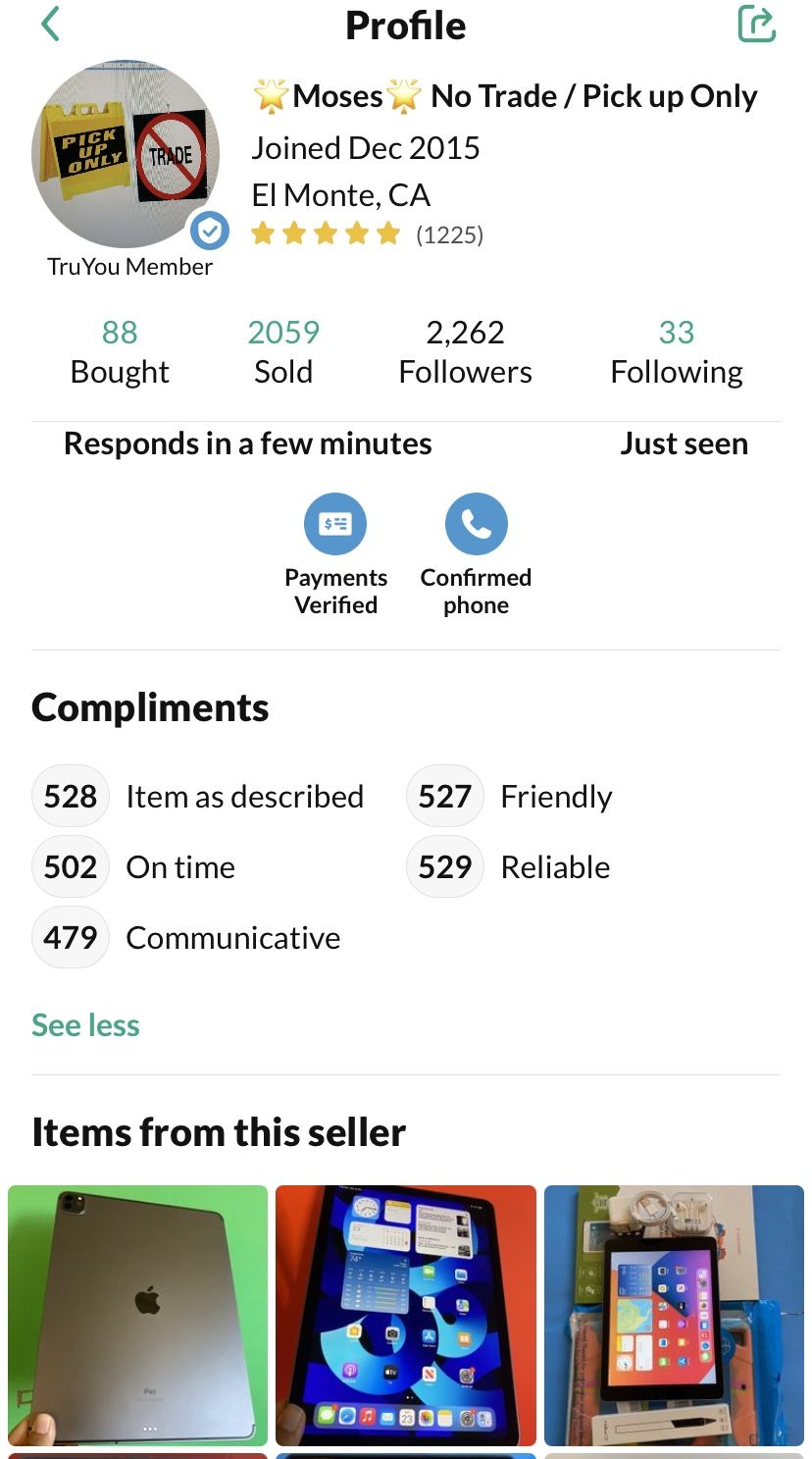Open the blue iPad on red background listing

(406, 1315)
